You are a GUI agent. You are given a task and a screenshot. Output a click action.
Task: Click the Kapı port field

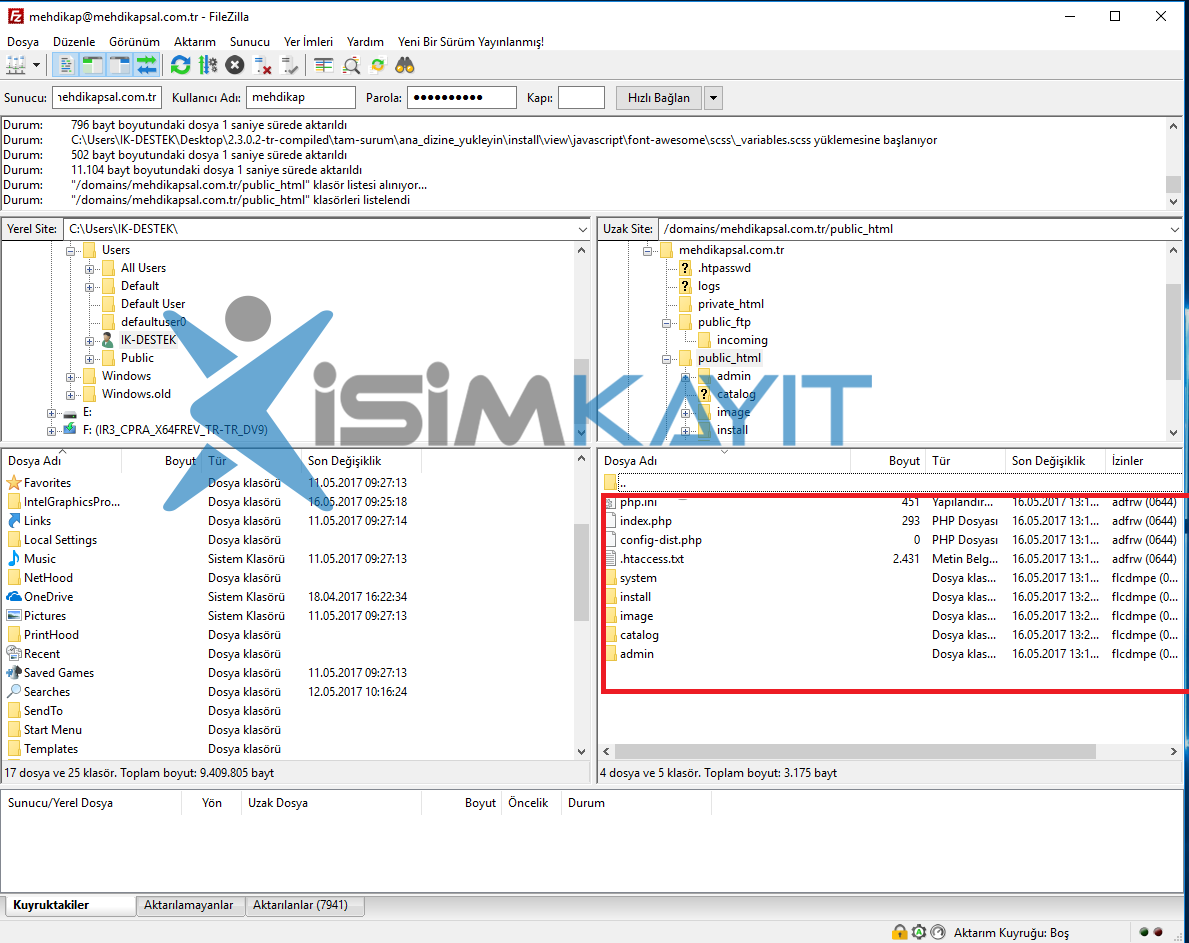point(581,97)
